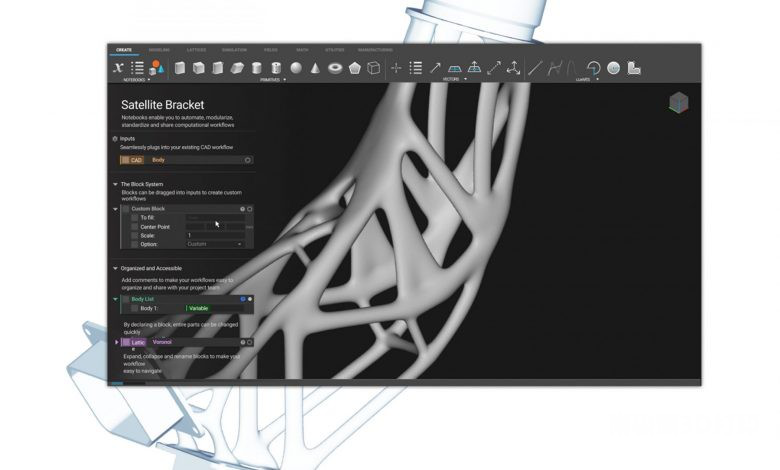
Task: Toggle the Scale checkbox
Action: pyautogui.click(x=134, y=236)
